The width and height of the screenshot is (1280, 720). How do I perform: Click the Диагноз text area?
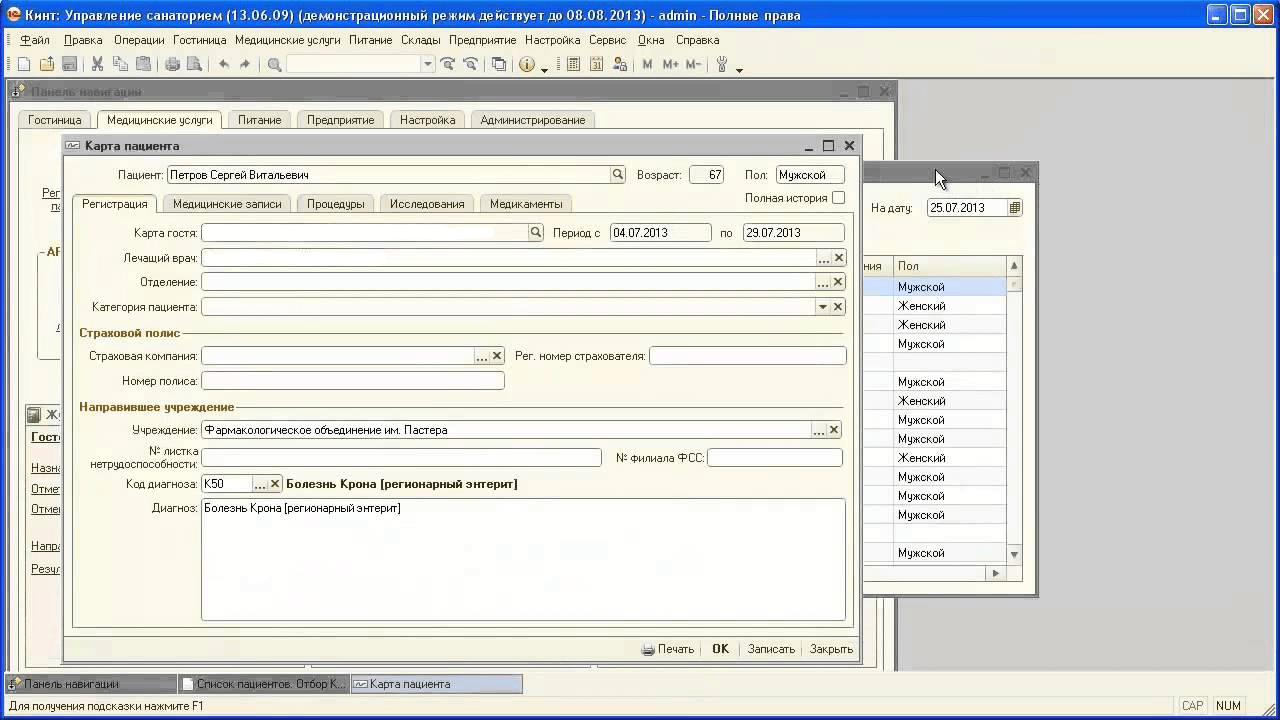click(523, 560)
